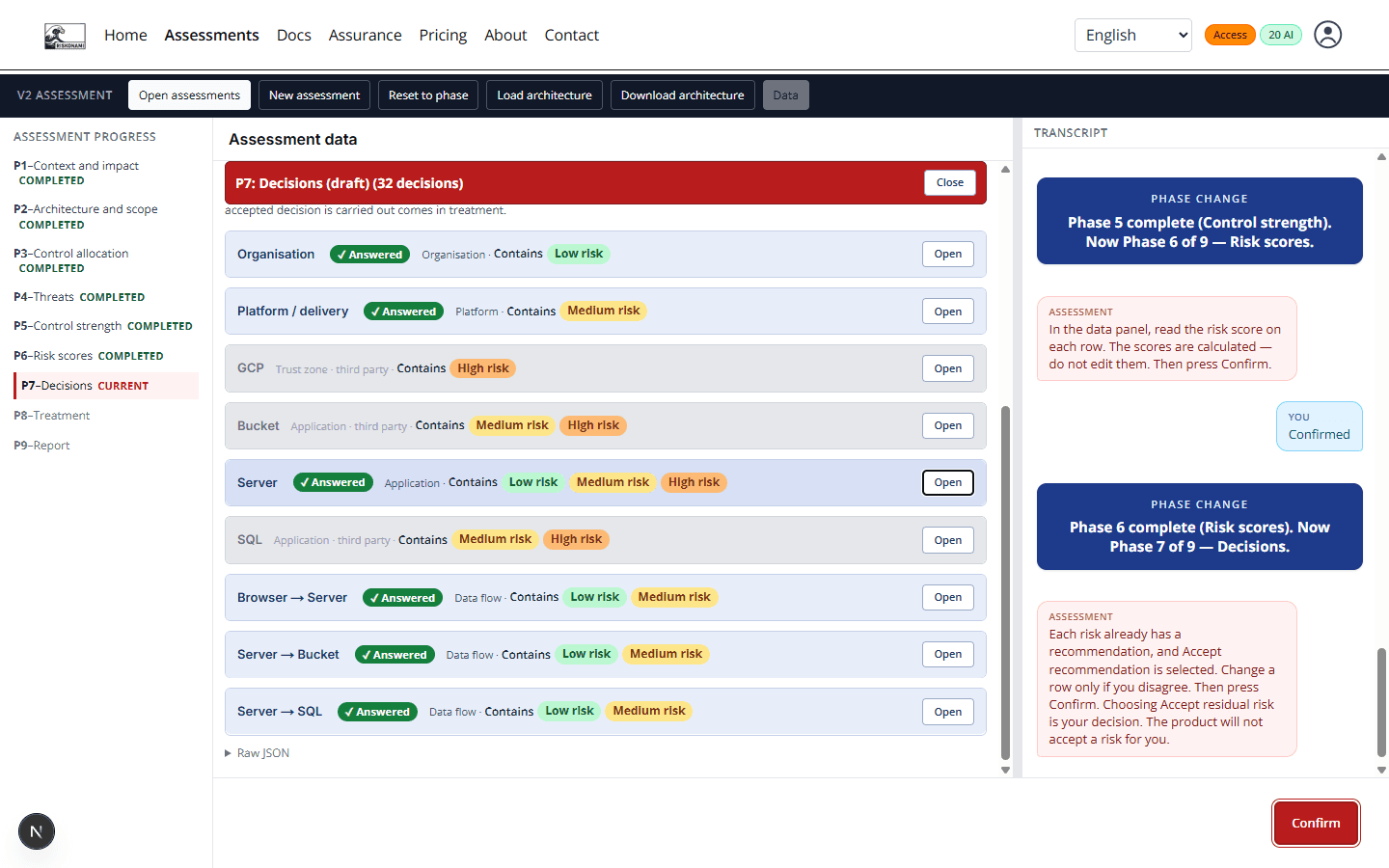
Task: Open the Pricing nav item
Action: [x=443, y=35]
